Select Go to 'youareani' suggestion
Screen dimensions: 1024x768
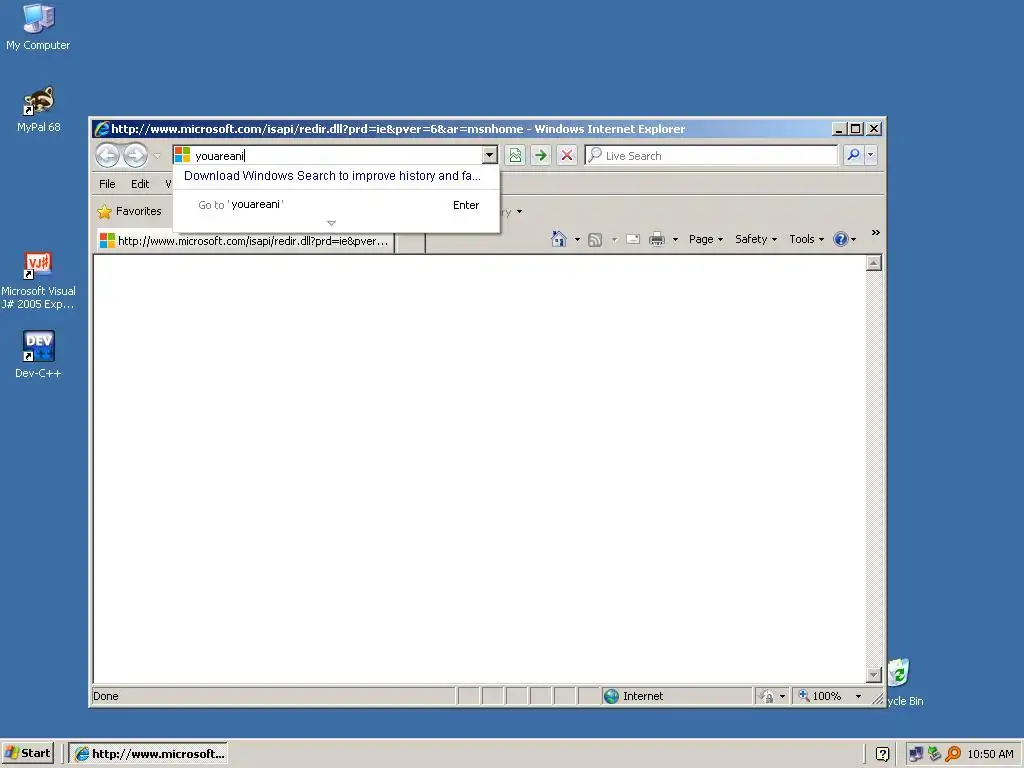336,205
